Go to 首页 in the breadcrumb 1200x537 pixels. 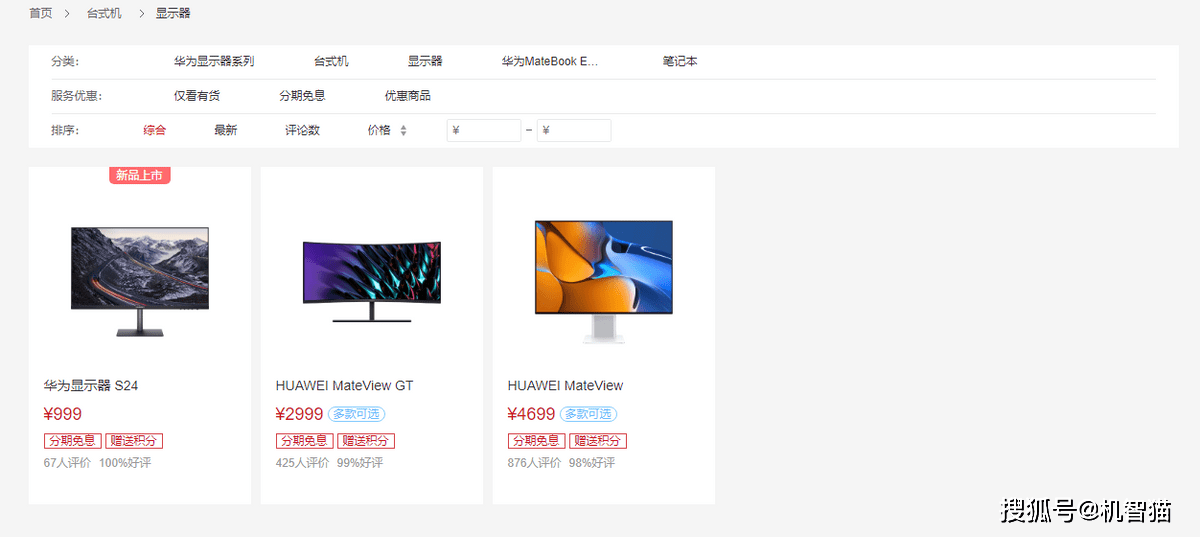tap(40, 13)
